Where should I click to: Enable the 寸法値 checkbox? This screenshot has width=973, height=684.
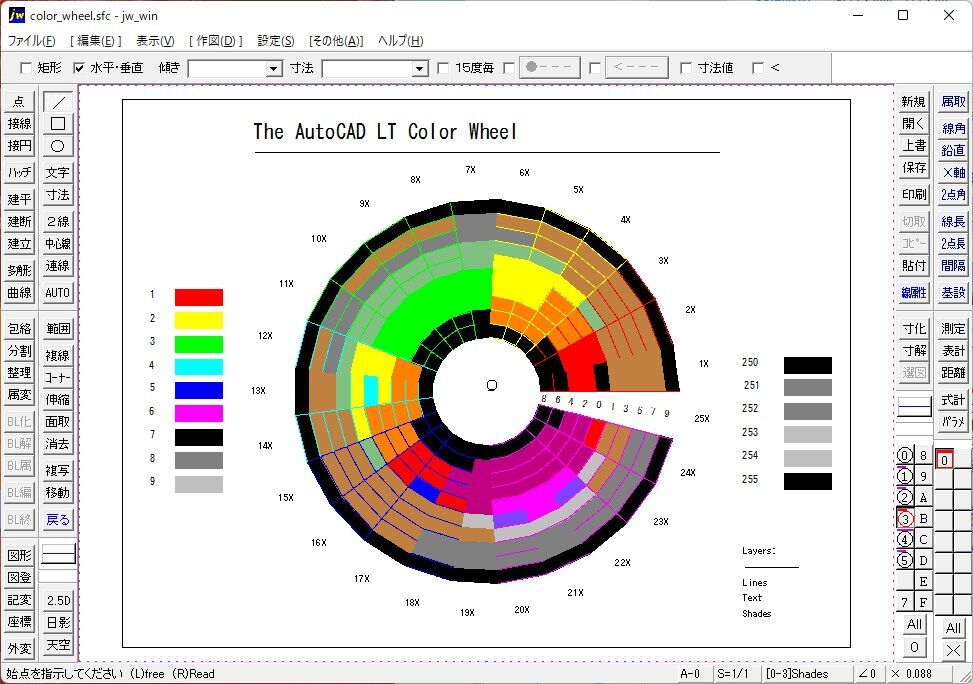(686, 68)
